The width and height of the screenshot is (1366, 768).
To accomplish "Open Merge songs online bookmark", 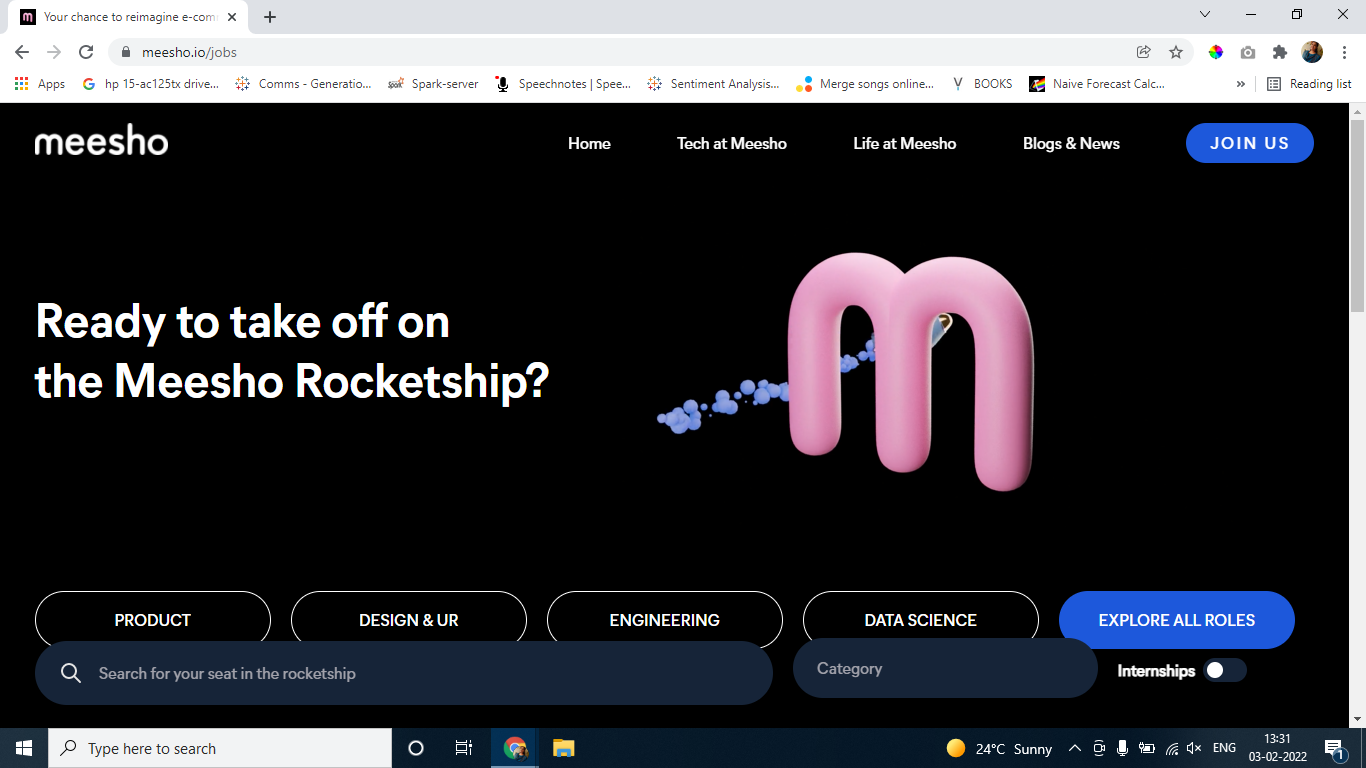I will tap(865, 84).
